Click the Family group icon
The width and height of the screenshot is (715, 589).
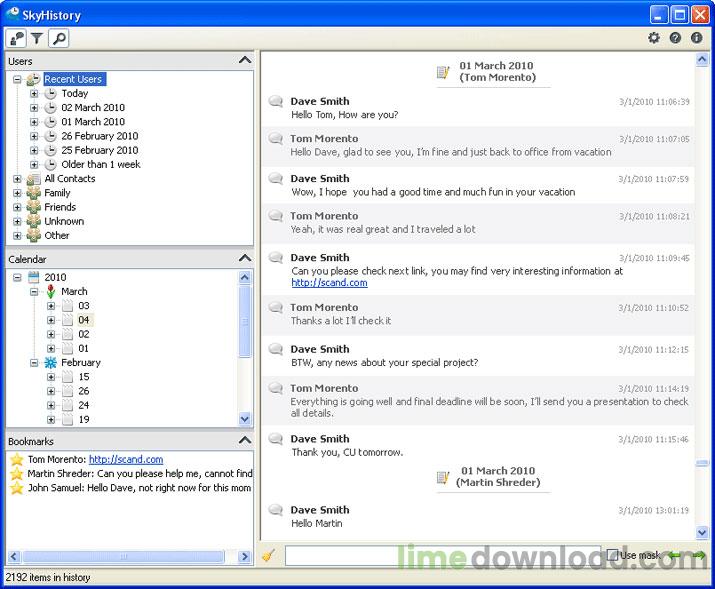tap(33, 193)
